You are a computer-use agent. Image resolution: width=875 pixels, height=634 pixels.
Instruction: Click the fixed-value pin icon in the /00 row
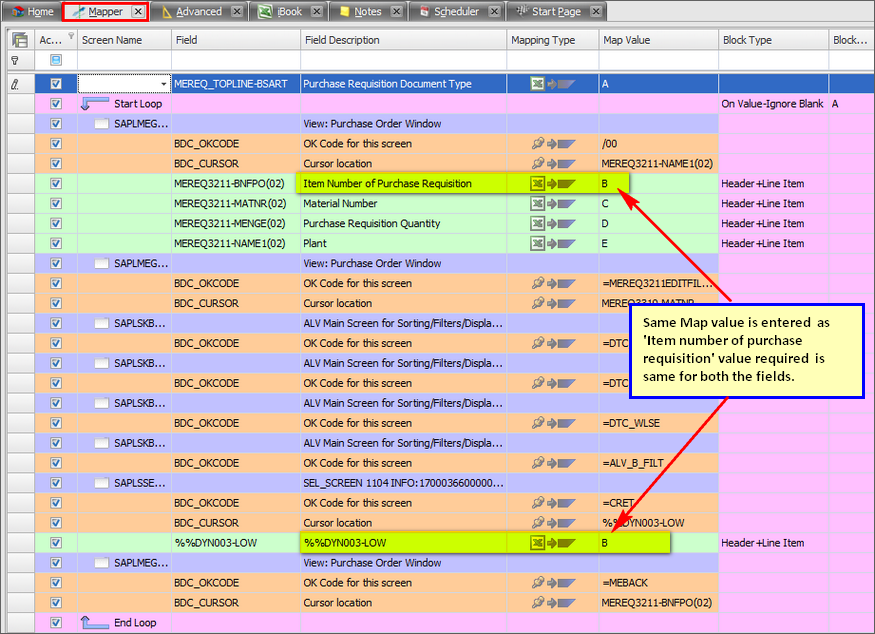(x=538, y=144)
